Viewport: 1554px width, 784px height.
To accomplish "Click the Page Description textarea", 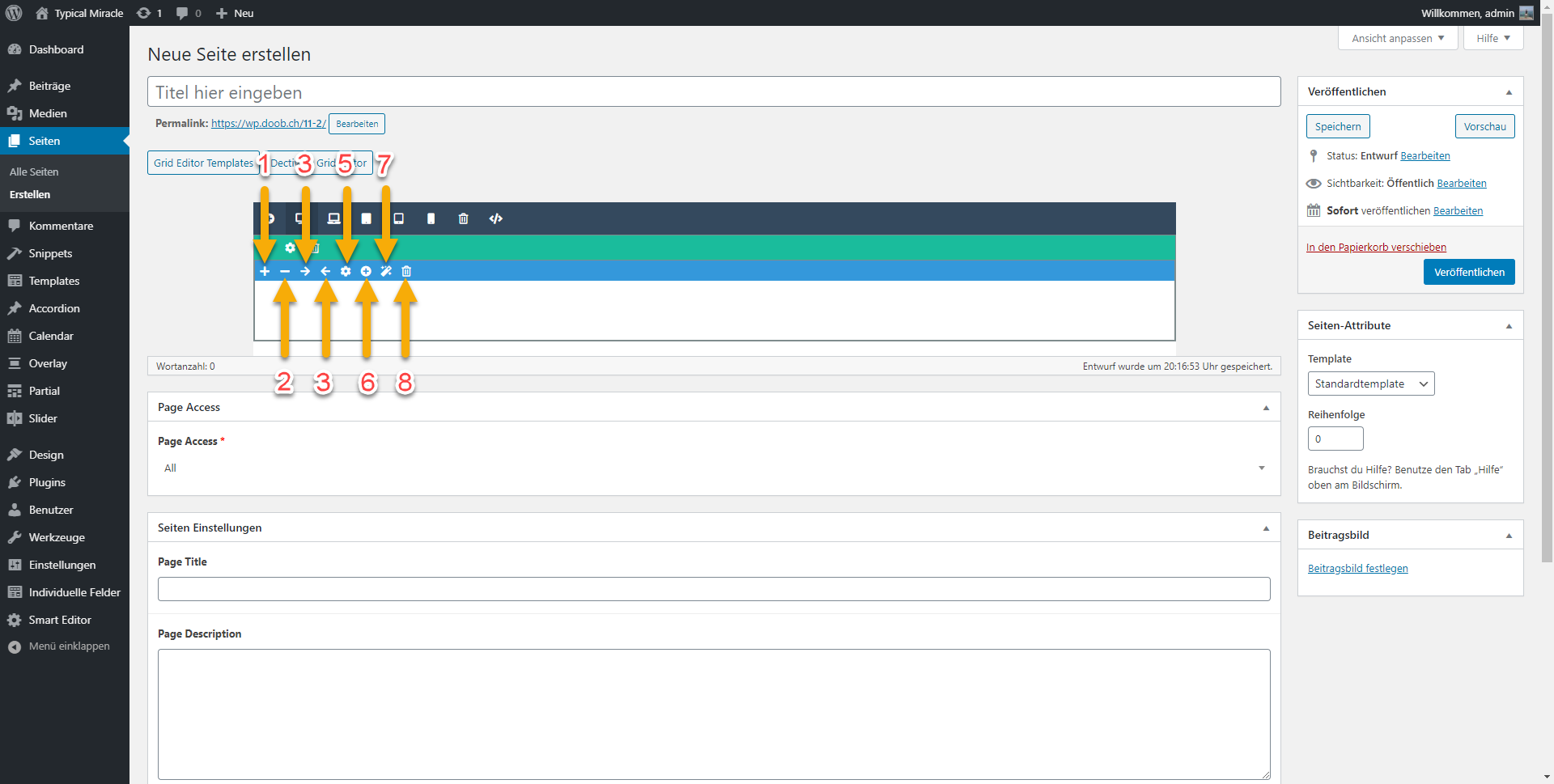I will pyautogui.click(x=714, y=714).
